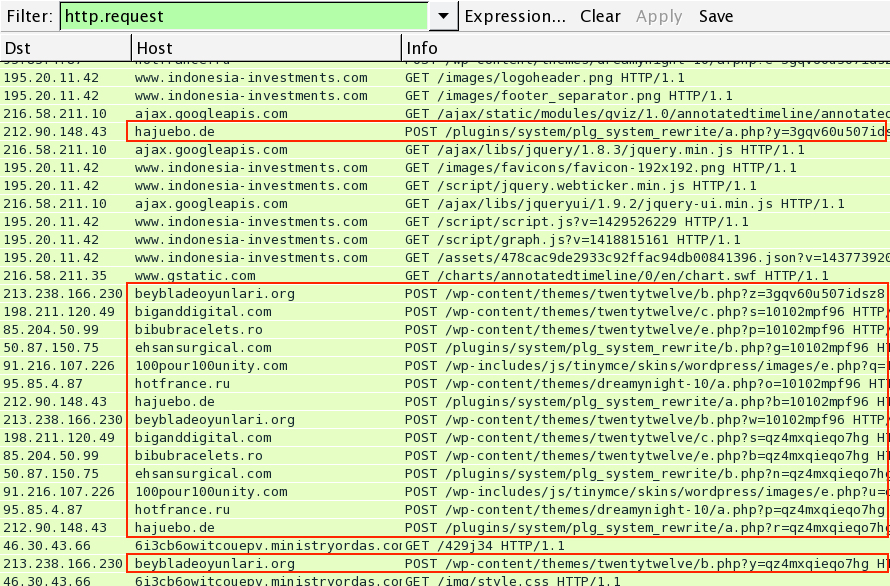The width and height of the screenshot is (890, 586).
Task: Select the hajuebo.de POST a.php?y=3gqv60u507ids row
Action: click(445, 132)
